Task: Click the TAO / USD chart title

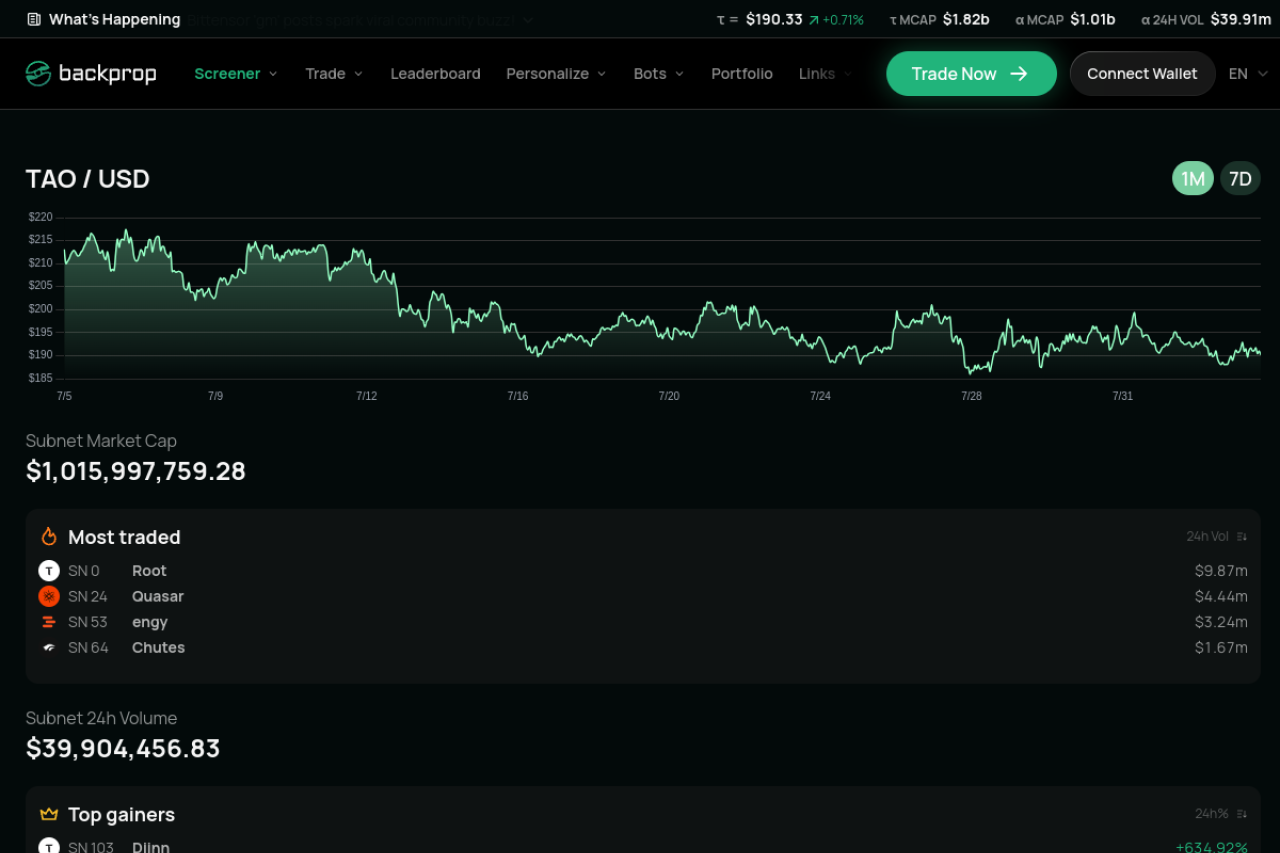Action: pos(88,179)
